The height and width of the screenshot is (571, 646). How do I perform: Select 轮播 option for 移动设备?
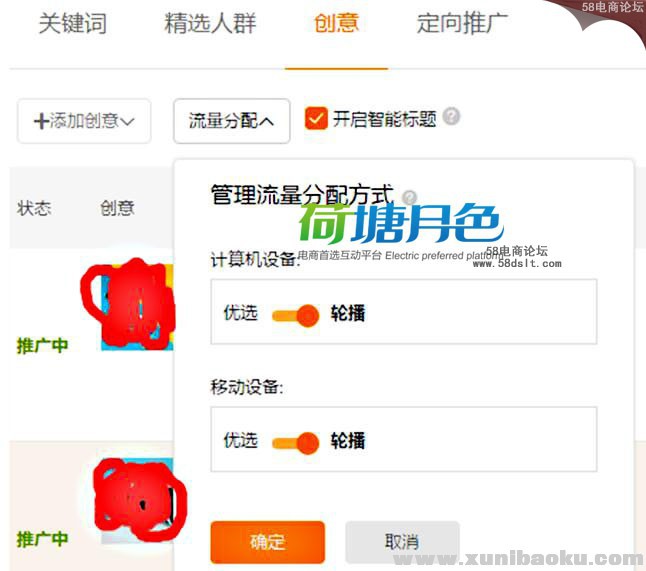[348, 441]
